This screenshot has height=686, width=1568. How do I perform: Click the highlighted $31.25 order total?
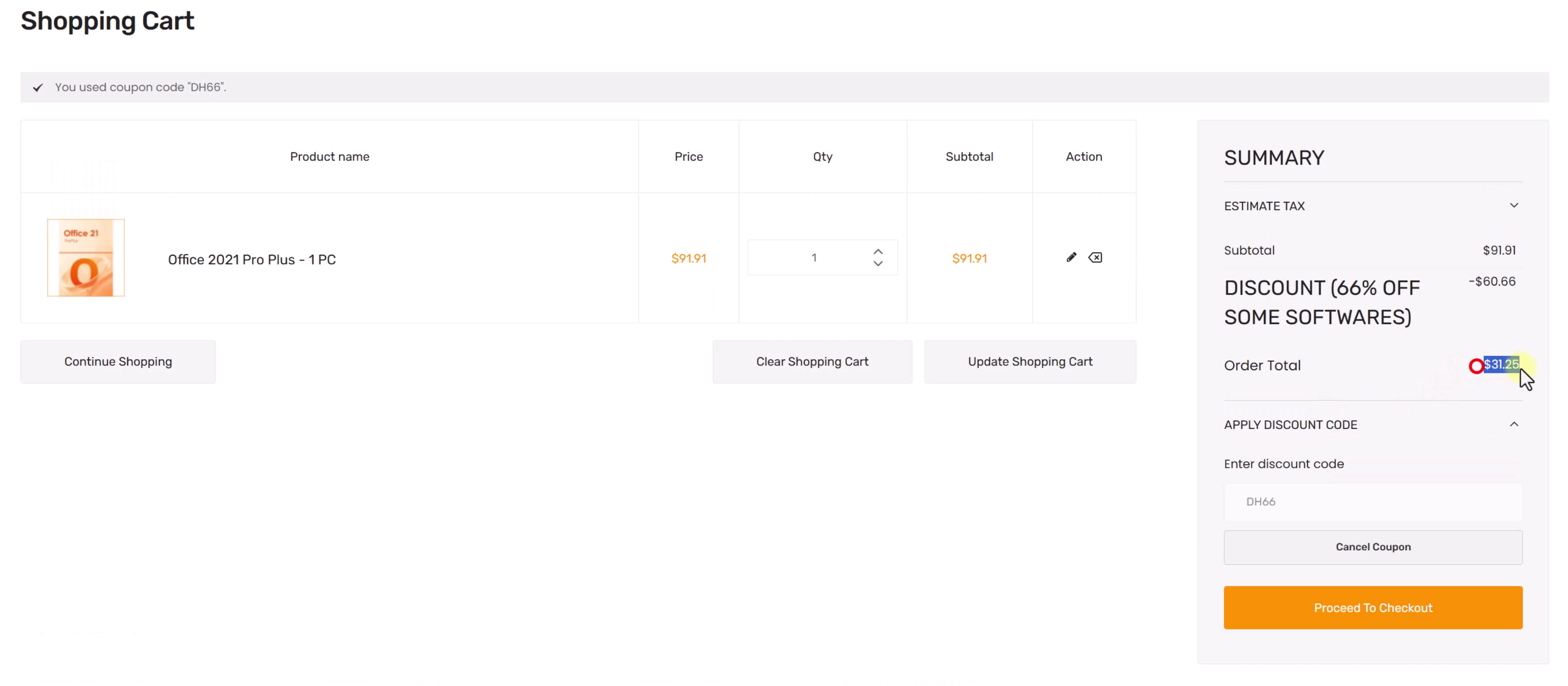point(1501,364)
